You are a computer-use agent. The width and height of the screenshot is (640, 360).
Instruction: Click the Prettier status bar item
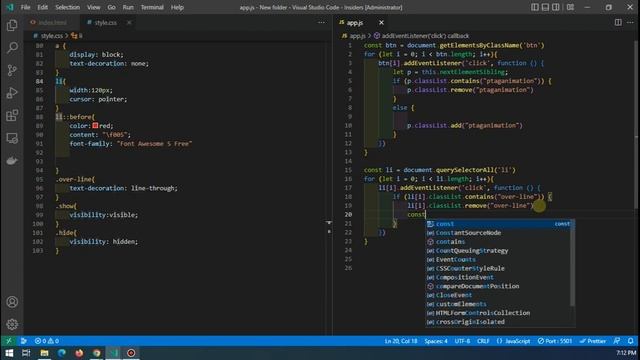tap(593, 341)
